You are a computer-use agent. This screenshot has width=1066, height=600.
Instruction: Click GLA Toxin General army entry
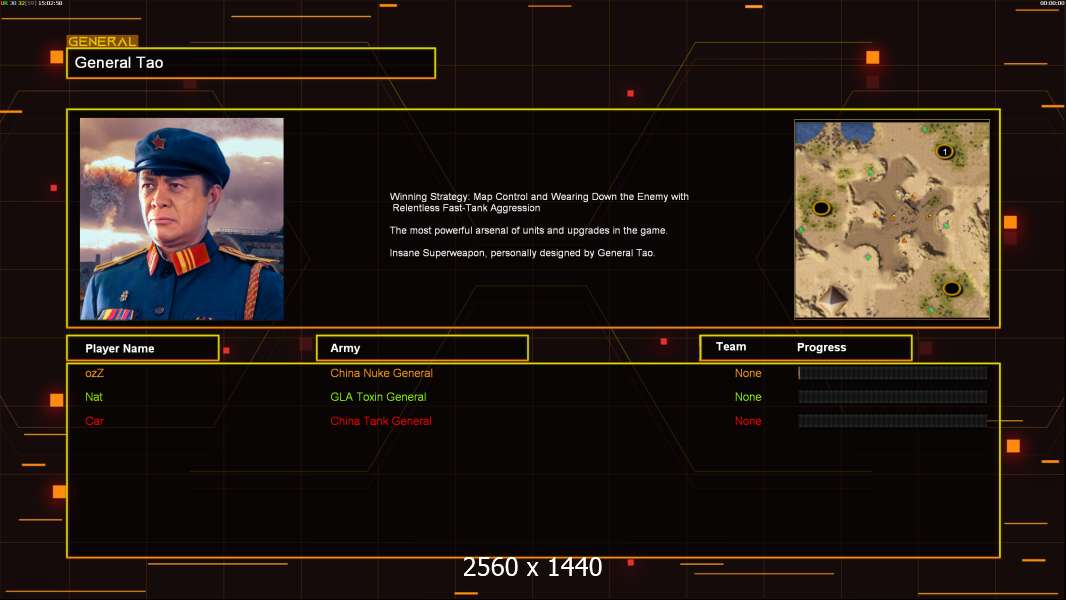(x=378, y=397)
